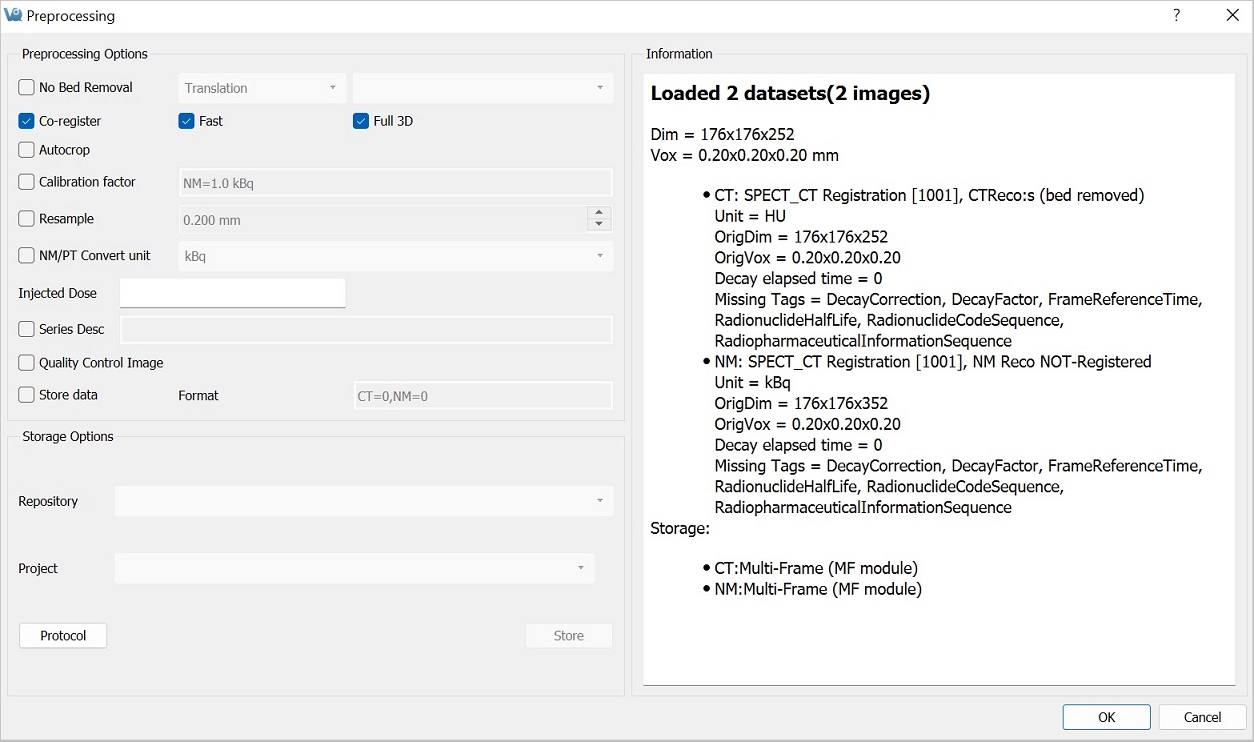Disable the Co-register checkbox
1254x742 pixels.
tap(26, 120)
